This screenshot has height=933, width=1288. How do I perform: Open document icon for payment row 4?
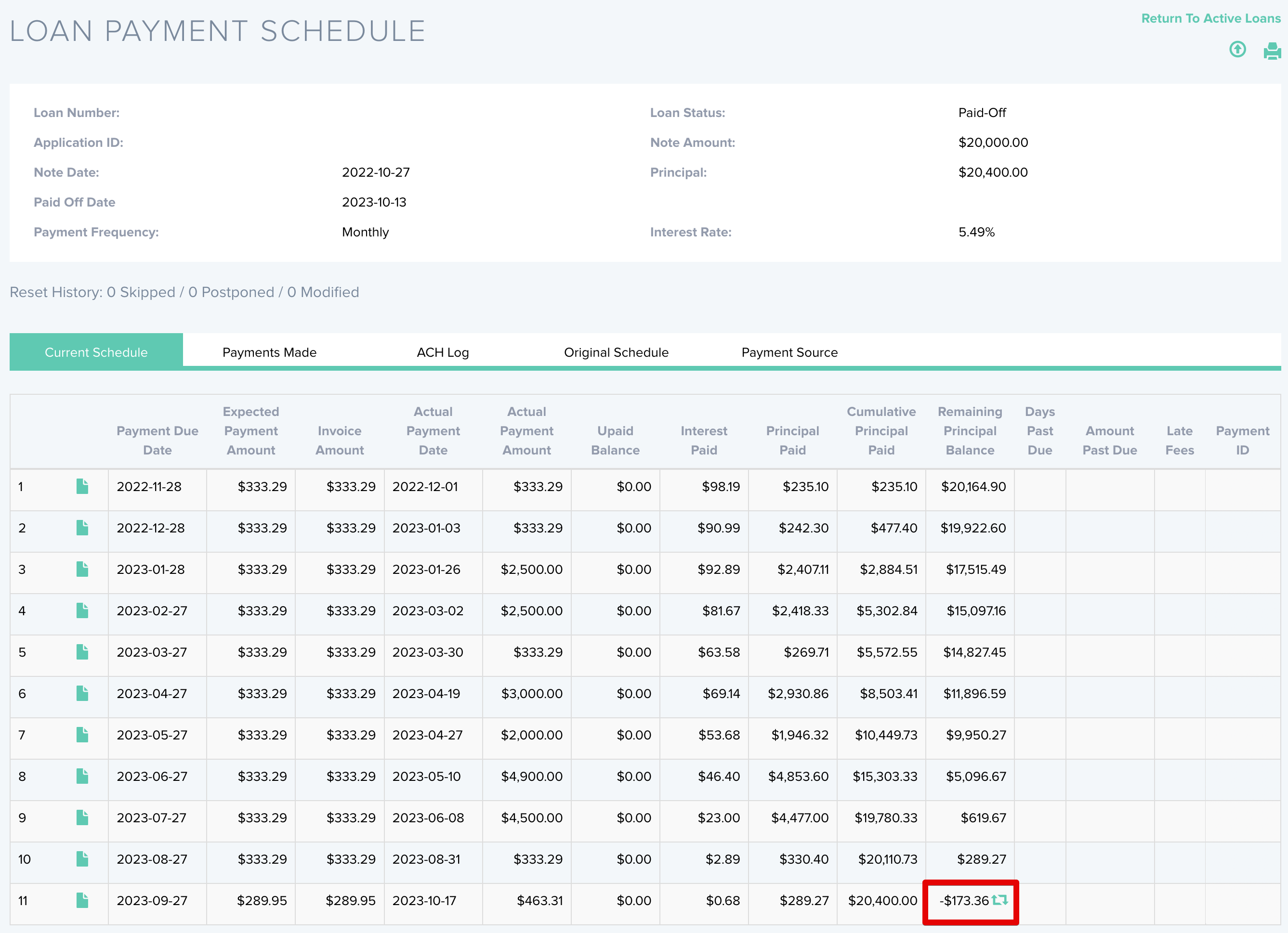82,610
